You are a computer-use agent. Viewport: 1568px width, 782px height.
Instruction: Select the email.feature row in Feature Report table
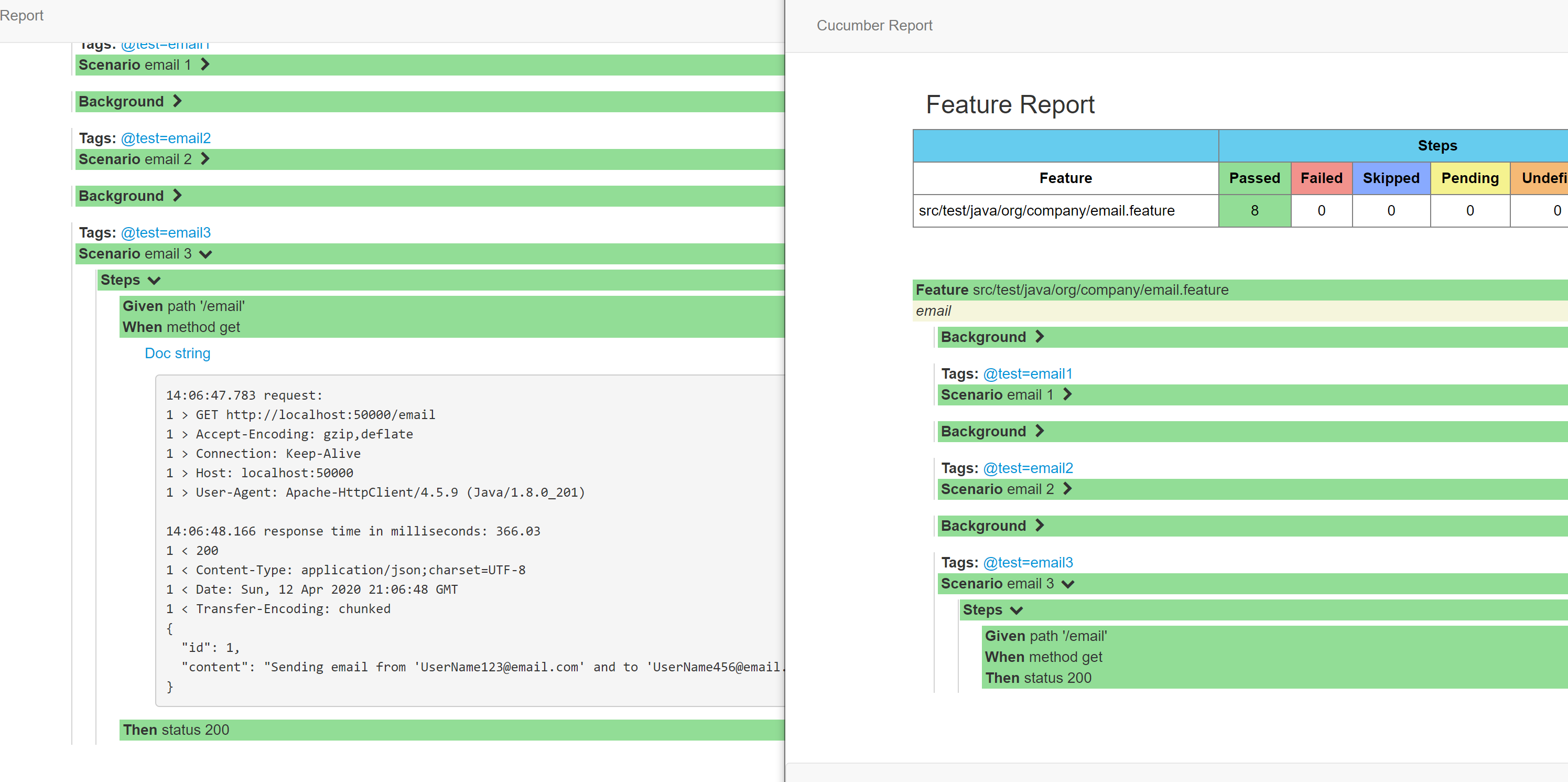(x=1046, y=210)
